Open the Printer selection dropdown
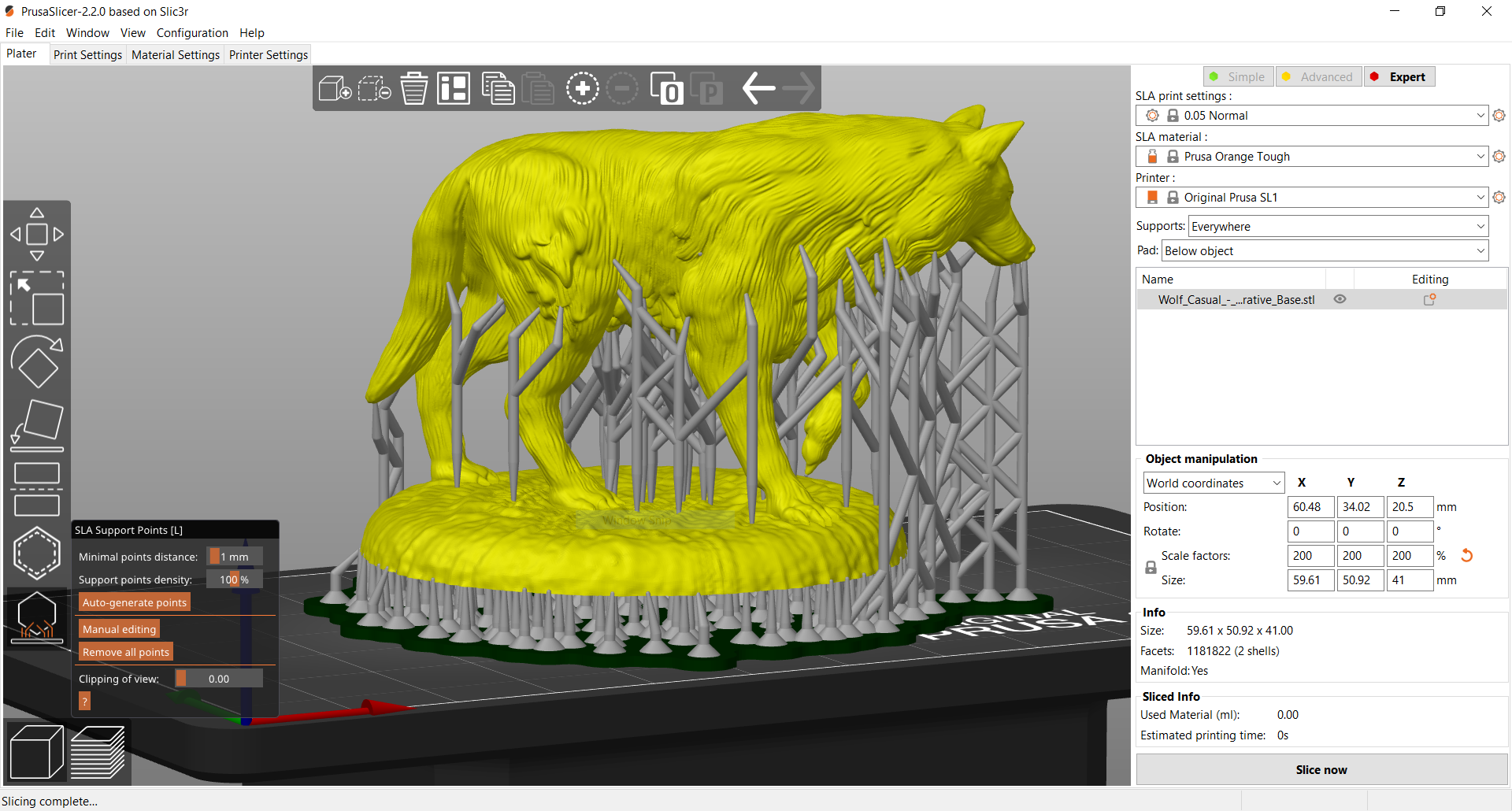Screen dimensions: 1512x811 (x=1312, y=198)
